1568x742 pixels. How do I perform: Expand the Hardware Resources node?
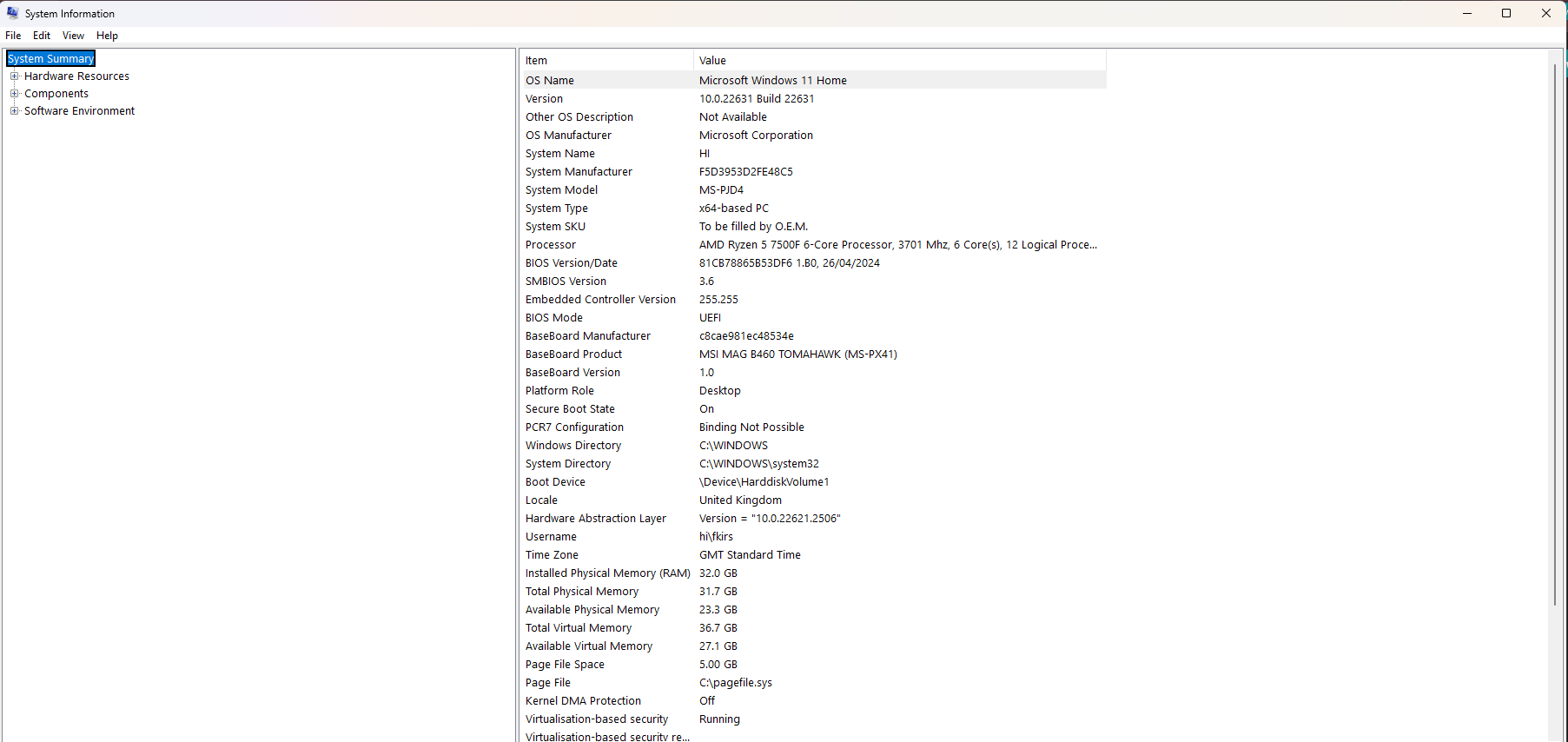click(14, 76)
